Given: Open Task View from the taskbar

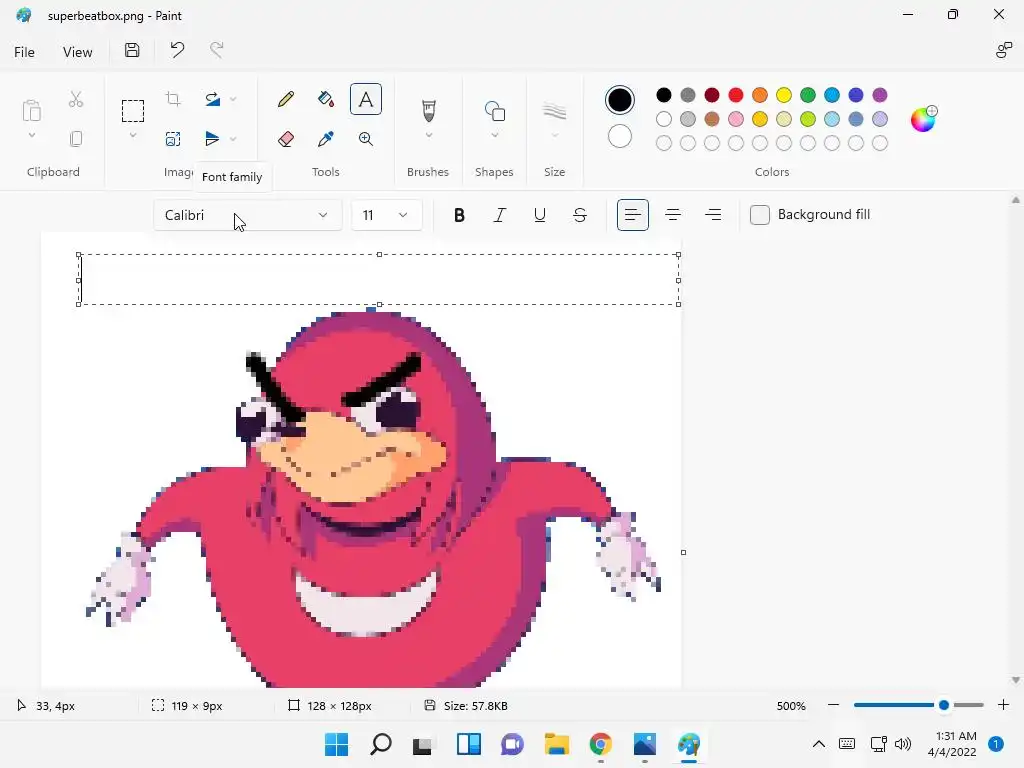Looking at the screenshot, I should click(x=423, y=744).
